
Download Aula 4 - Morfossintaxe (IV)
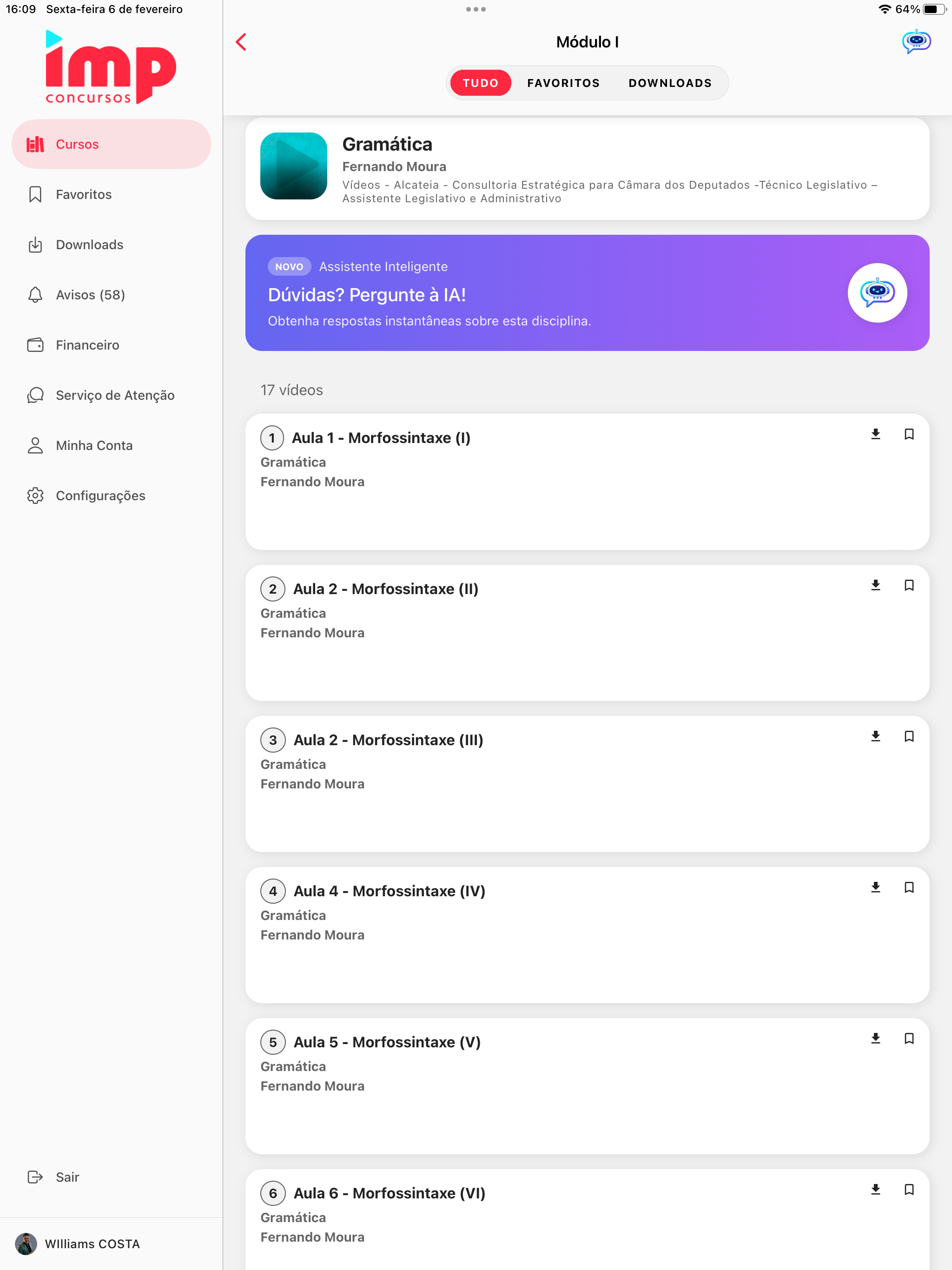point(875,887)
